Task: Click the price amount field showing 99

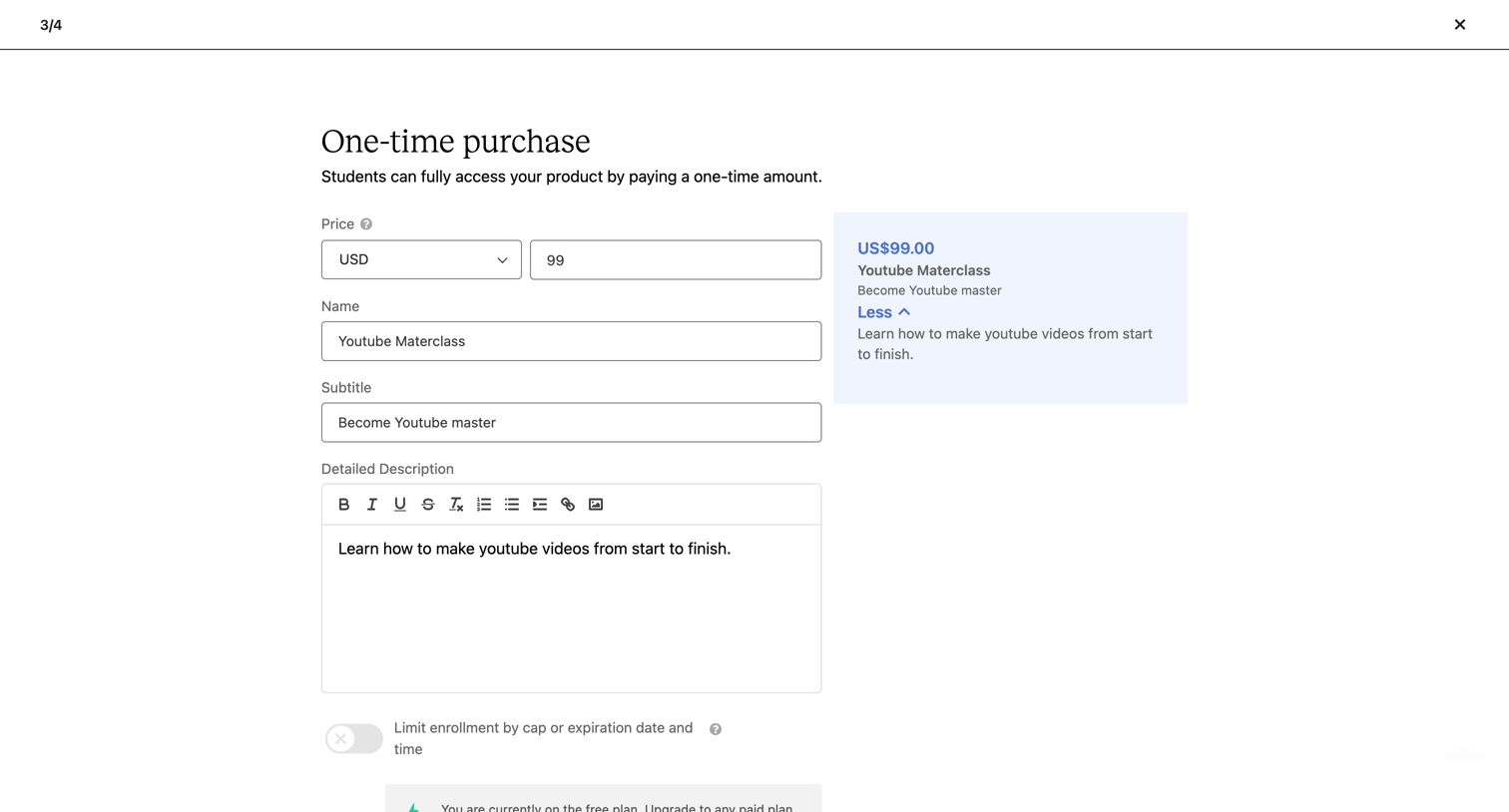Action: click(676, 259)
